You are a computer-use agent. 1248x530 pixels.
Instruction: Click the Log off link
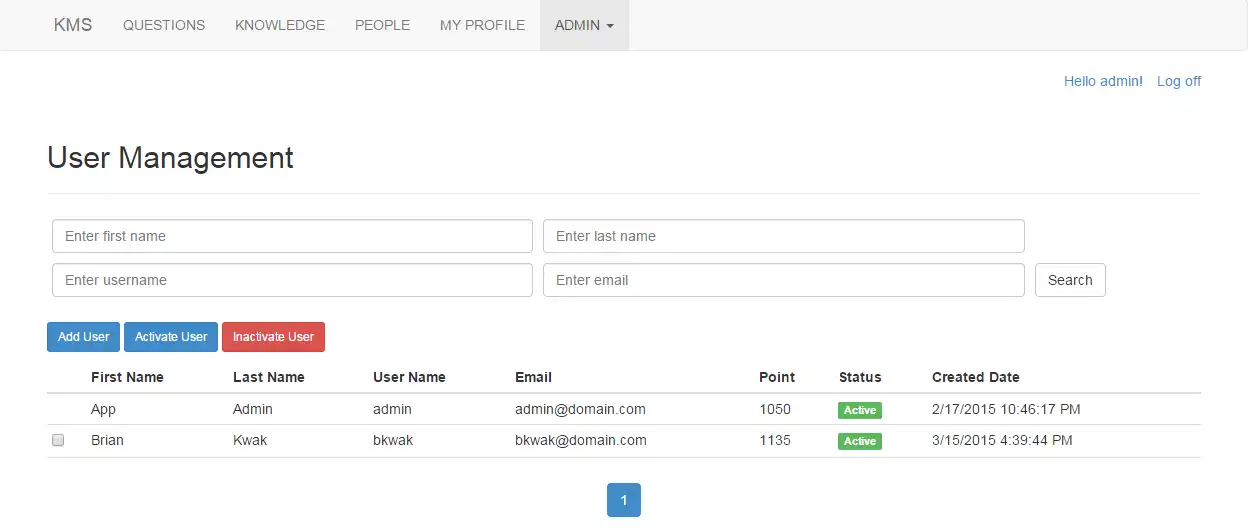pyautogui.click(x=1179, y=81)
